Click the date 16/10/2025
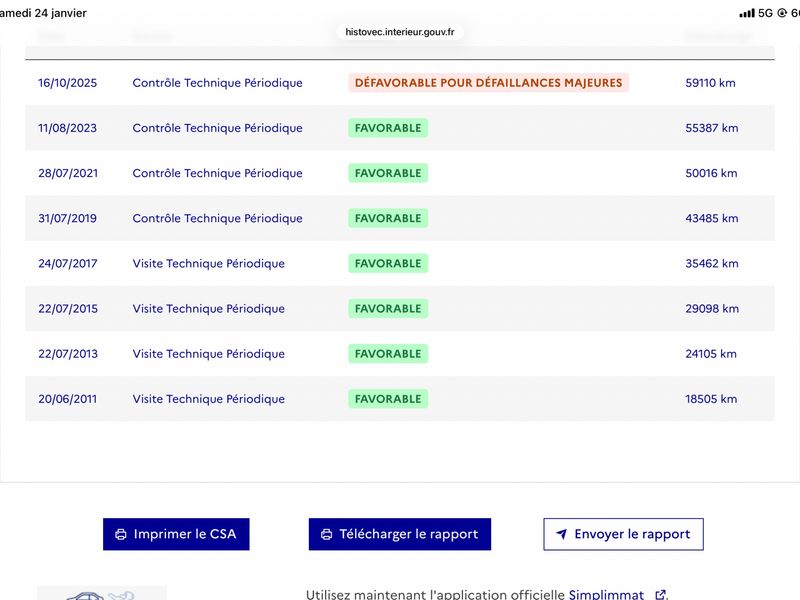Screen dimensions: 800x600 pyautogui.click(x=67, y=83)
